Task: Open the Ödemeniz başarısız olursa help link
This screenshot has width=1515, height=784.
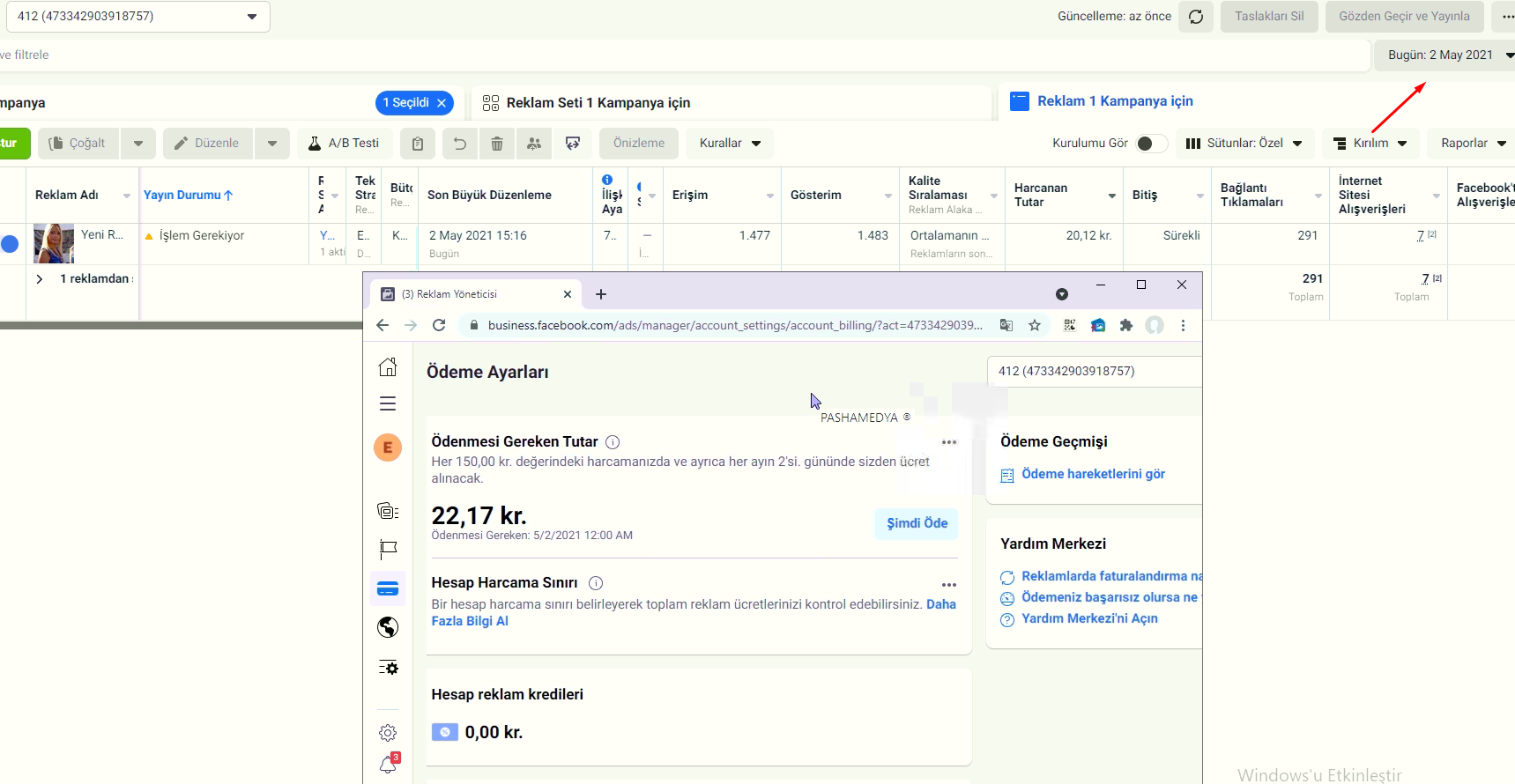Action: [x=1111, y=597]
